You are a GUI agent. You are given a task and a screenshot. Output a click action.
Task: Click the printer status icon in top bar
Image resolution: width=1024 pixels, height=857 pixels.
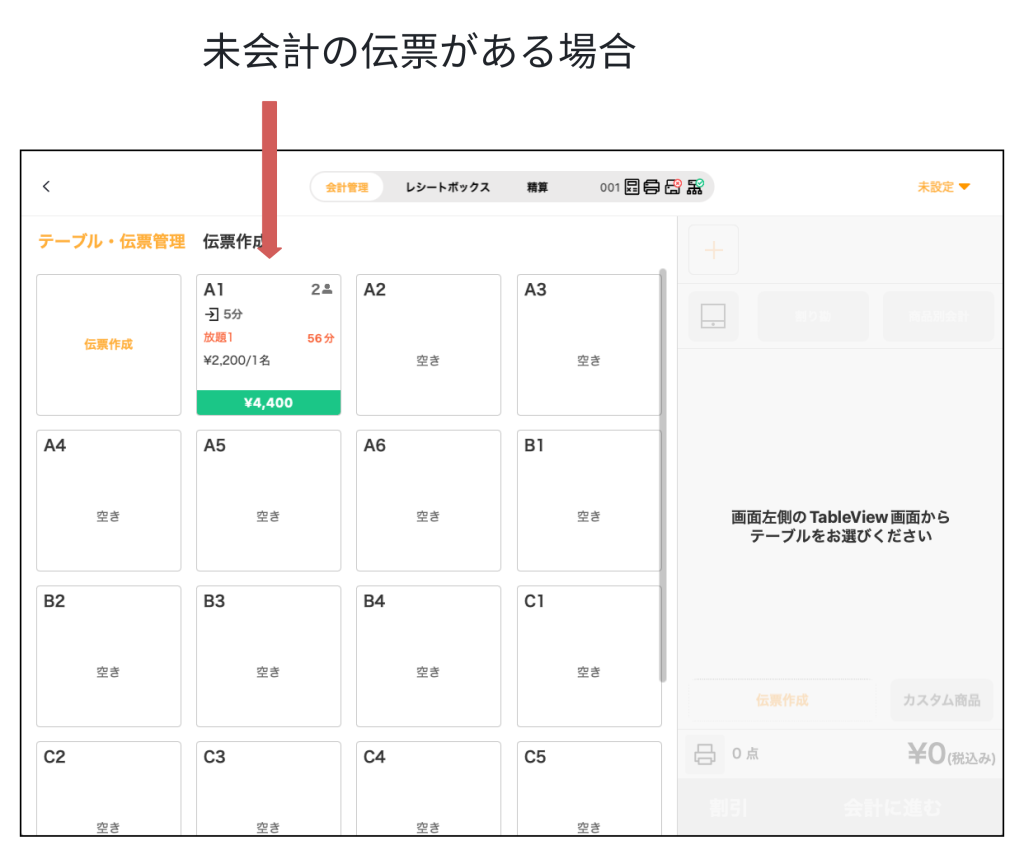click(x=652, y=187)
